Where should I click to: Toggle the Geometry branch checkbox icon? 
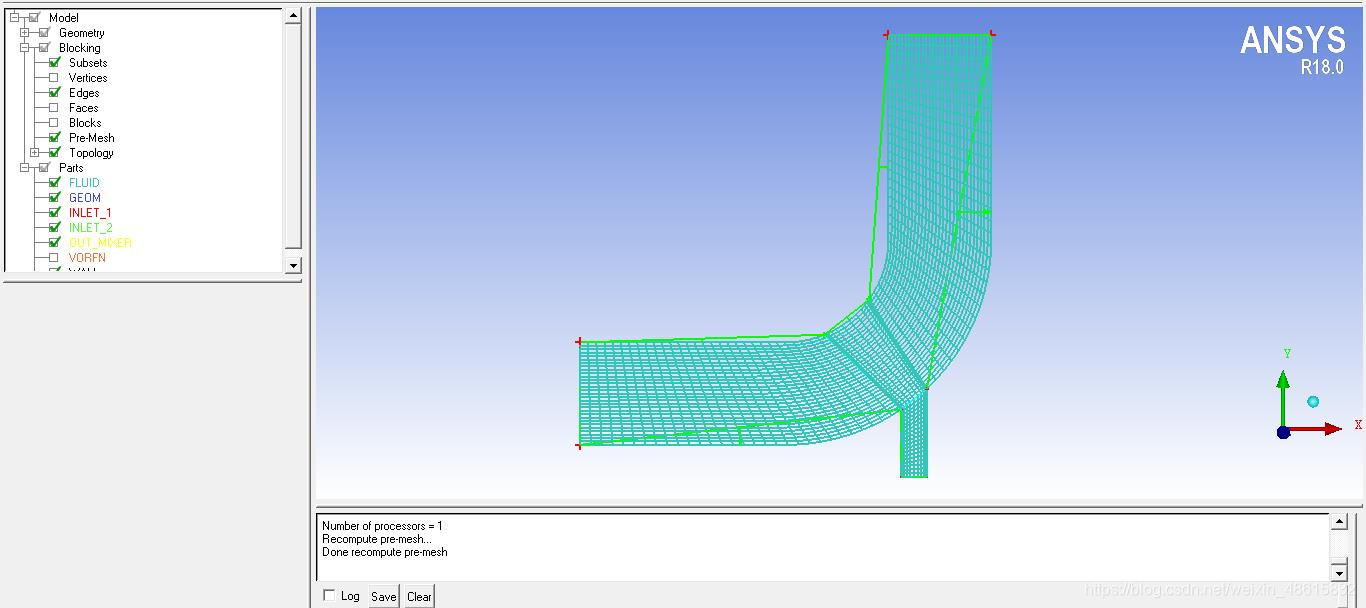44,33
